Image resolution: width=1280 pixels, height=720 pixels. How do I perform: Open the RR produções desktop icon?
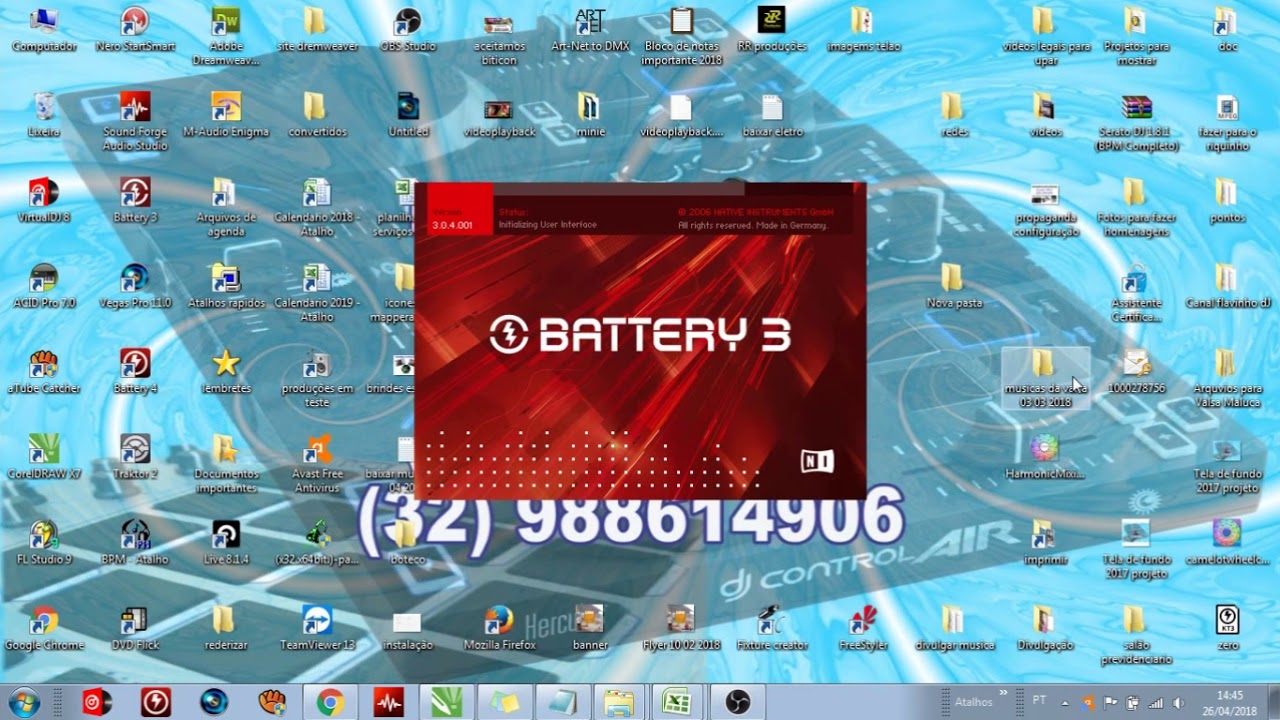point(771,29)
